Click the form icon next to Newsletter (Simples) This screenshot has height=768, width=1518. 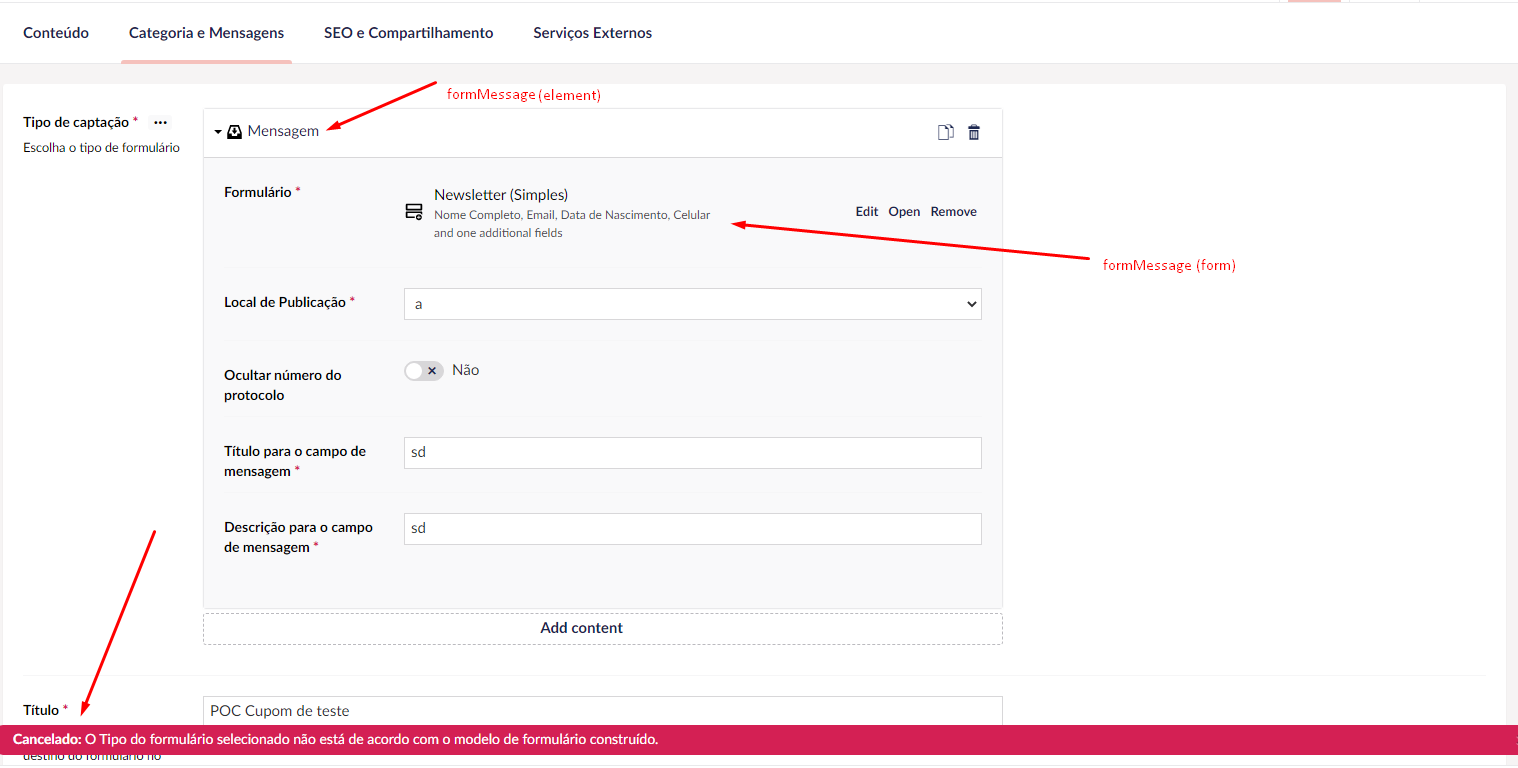click(413, 211)
